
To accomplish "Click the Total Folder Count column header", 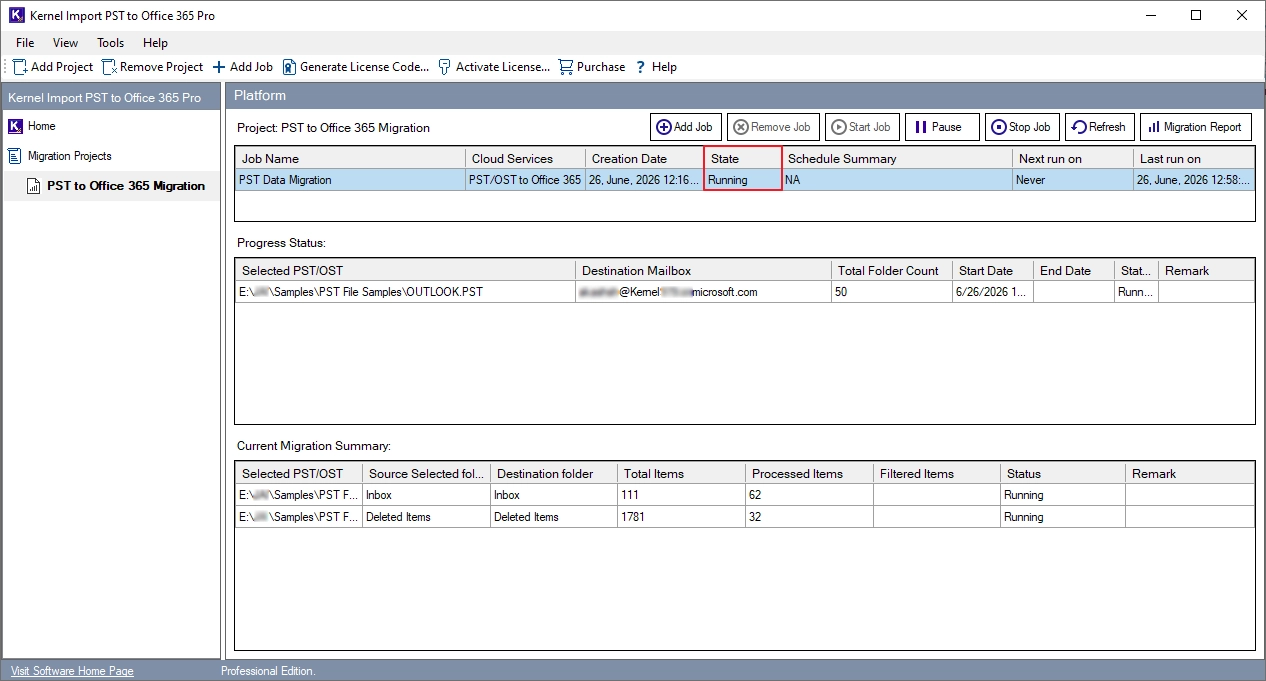I will [x=891, y=271].
